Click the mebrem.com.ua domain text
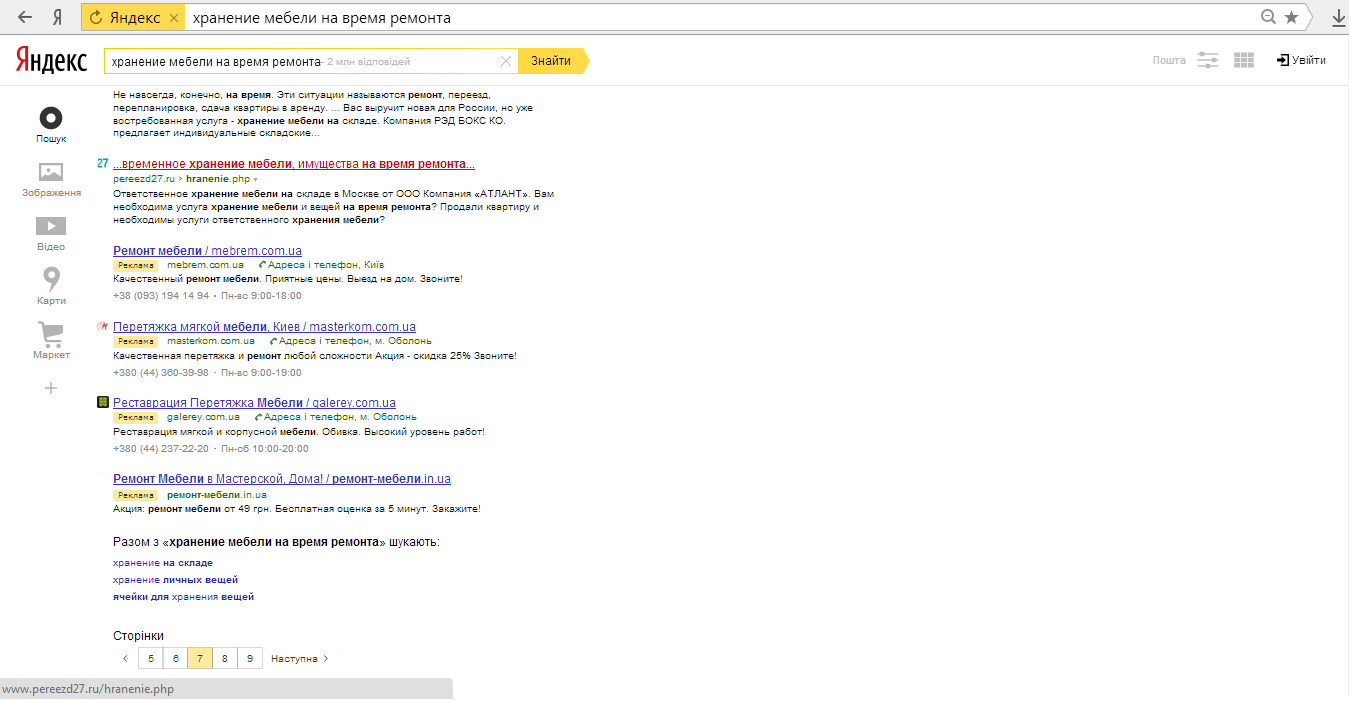Viewport: 1349px width, 701px height. tap(206, 265)
